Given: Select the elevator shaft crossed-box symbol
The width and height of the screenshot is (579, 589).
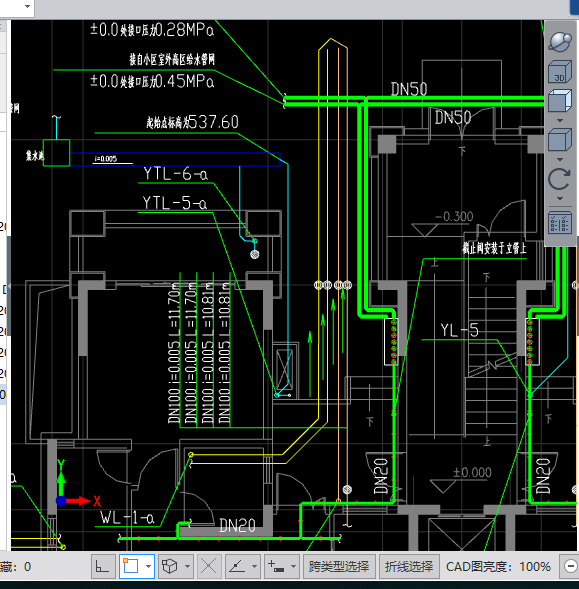Looking at the screenshot, I should point(284,369).
